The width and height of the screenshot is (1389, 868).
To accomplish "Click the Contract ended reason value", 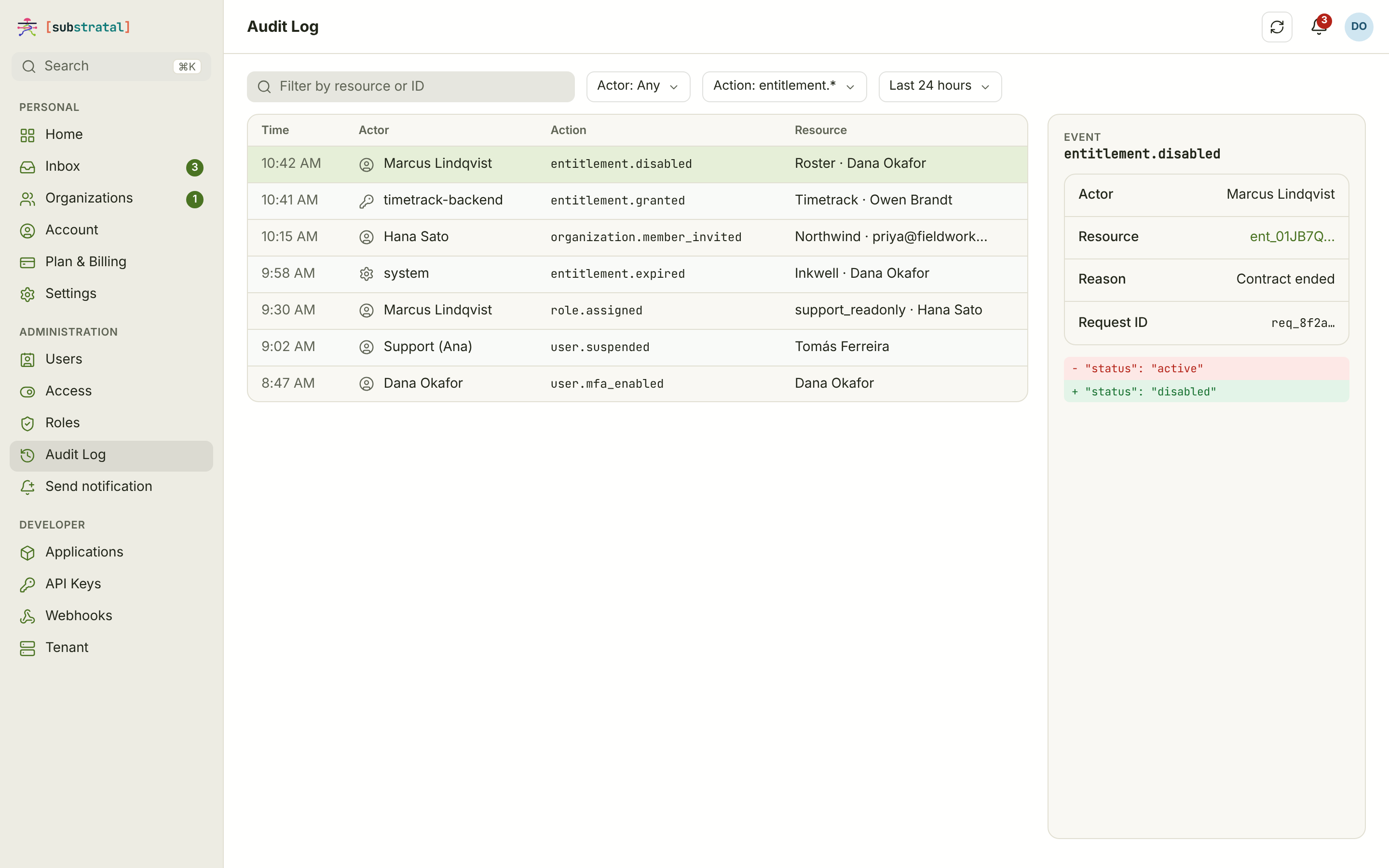I will pyautogui.click(x=1285, y=279).
